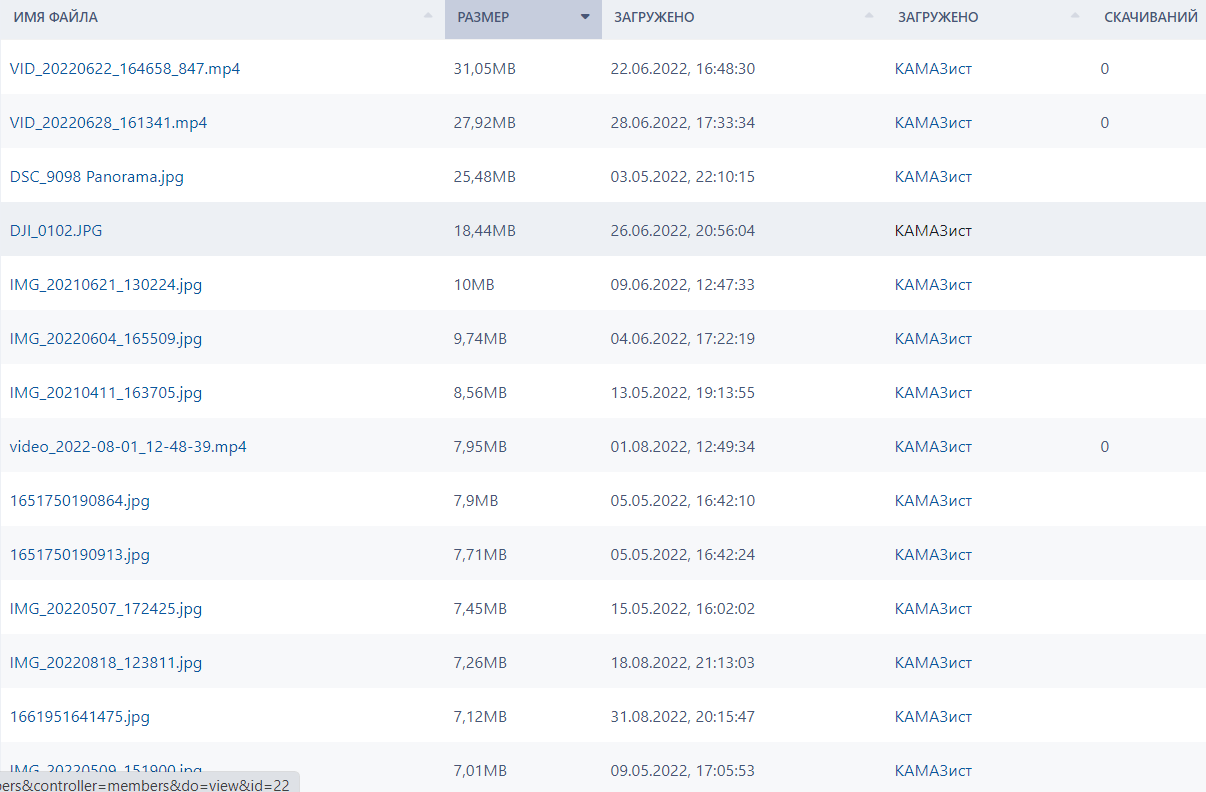Toggle the Размер column sort arrow
This screenshot has height=792, width=1206.
585,16
